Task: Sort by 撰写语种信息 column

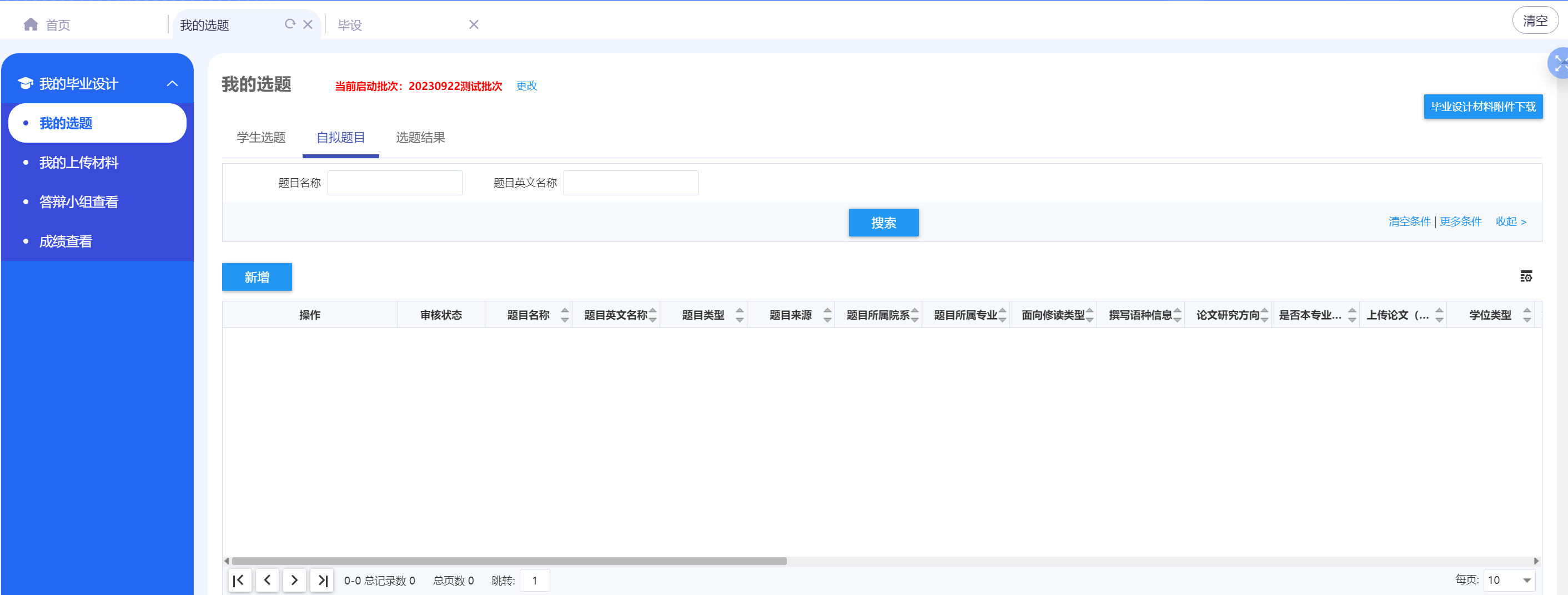Action: (1177, 315)
